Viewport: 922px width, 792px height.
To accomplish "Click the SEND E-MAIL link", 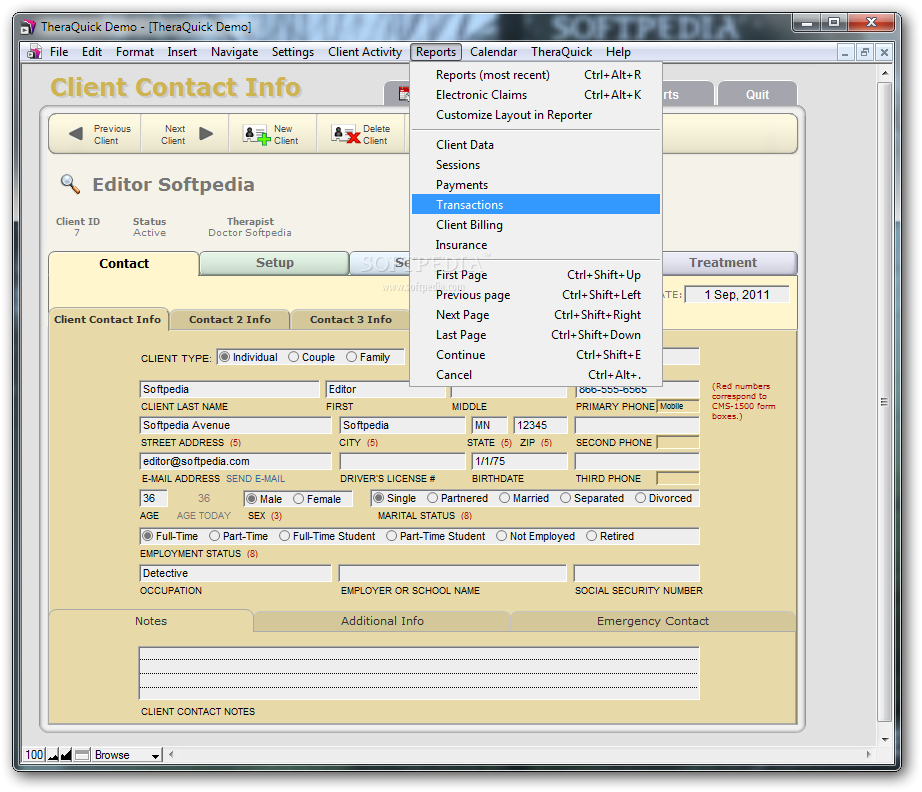I will pos(255,479).
